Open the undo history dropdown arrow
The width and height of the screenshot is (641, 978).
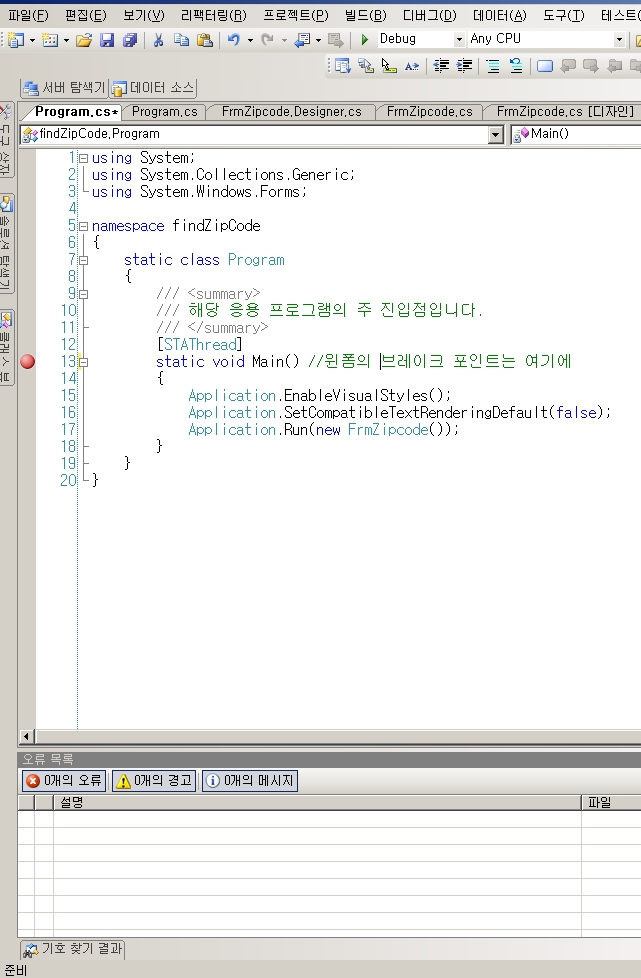coord(250,41)
